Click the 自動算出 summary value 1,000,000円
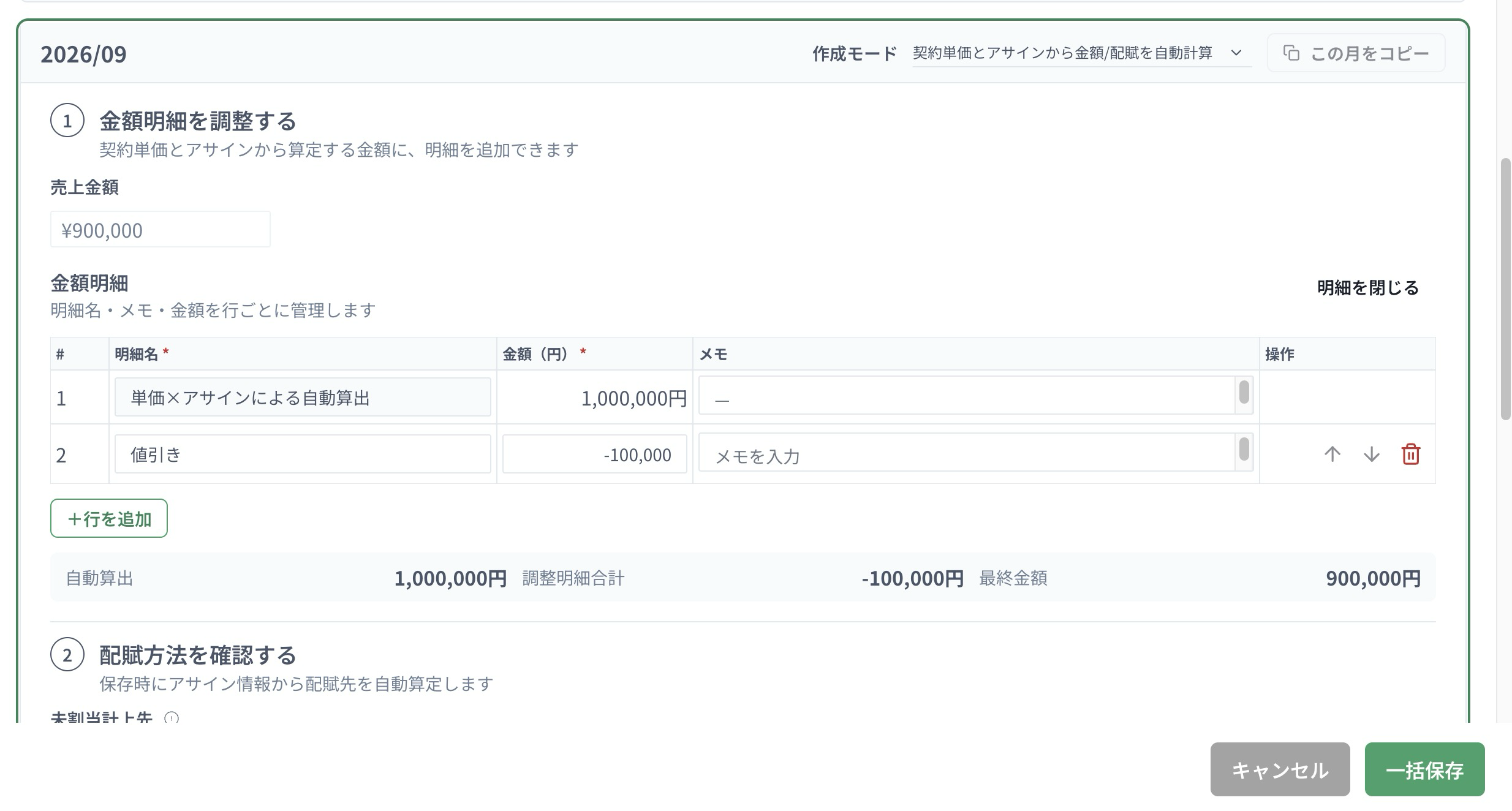The width and height of the screenshot is (1512, 811). click(x=450, y=578)
